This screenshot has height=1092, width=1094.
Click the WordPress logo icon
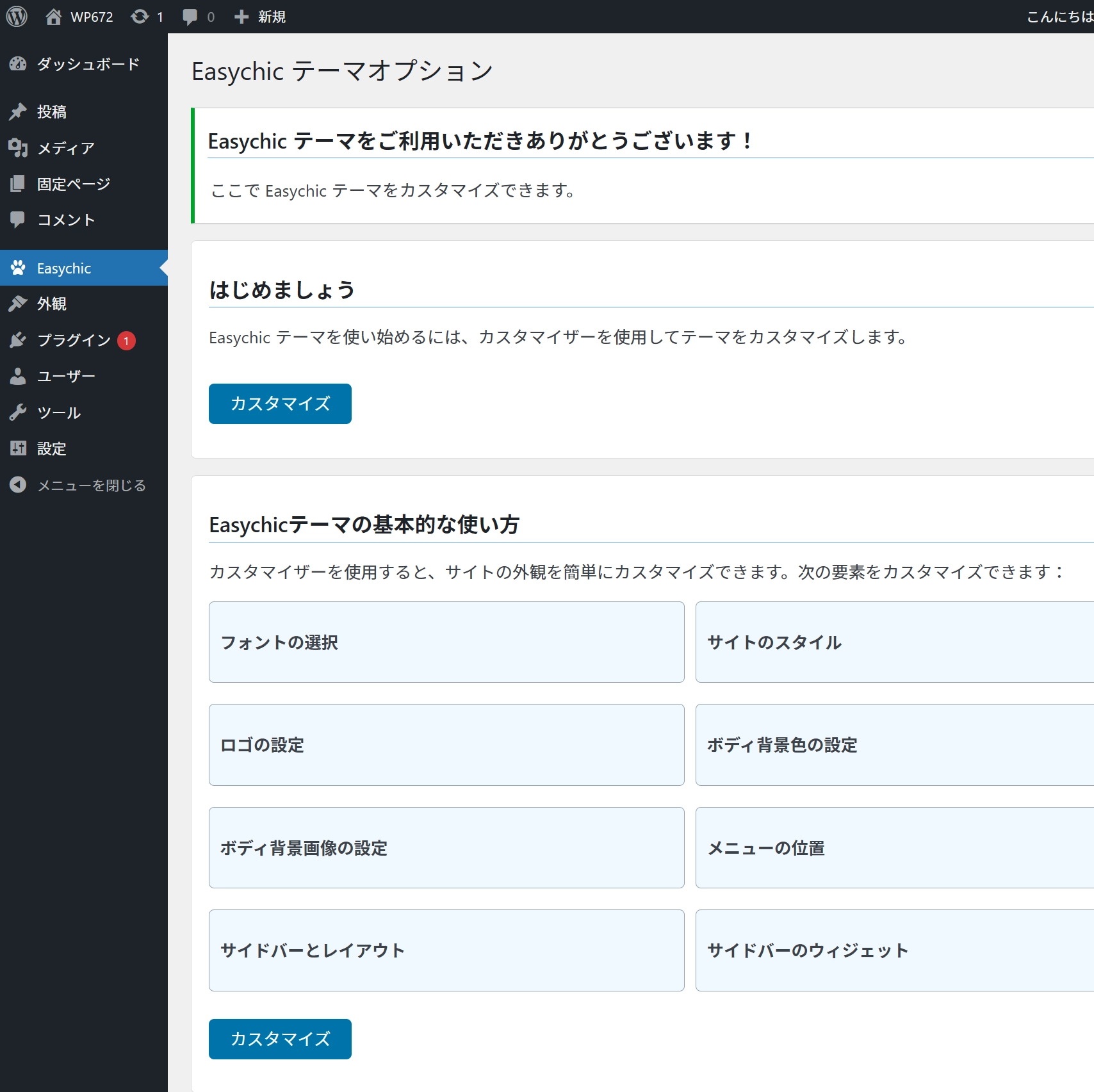click(17, 17)
